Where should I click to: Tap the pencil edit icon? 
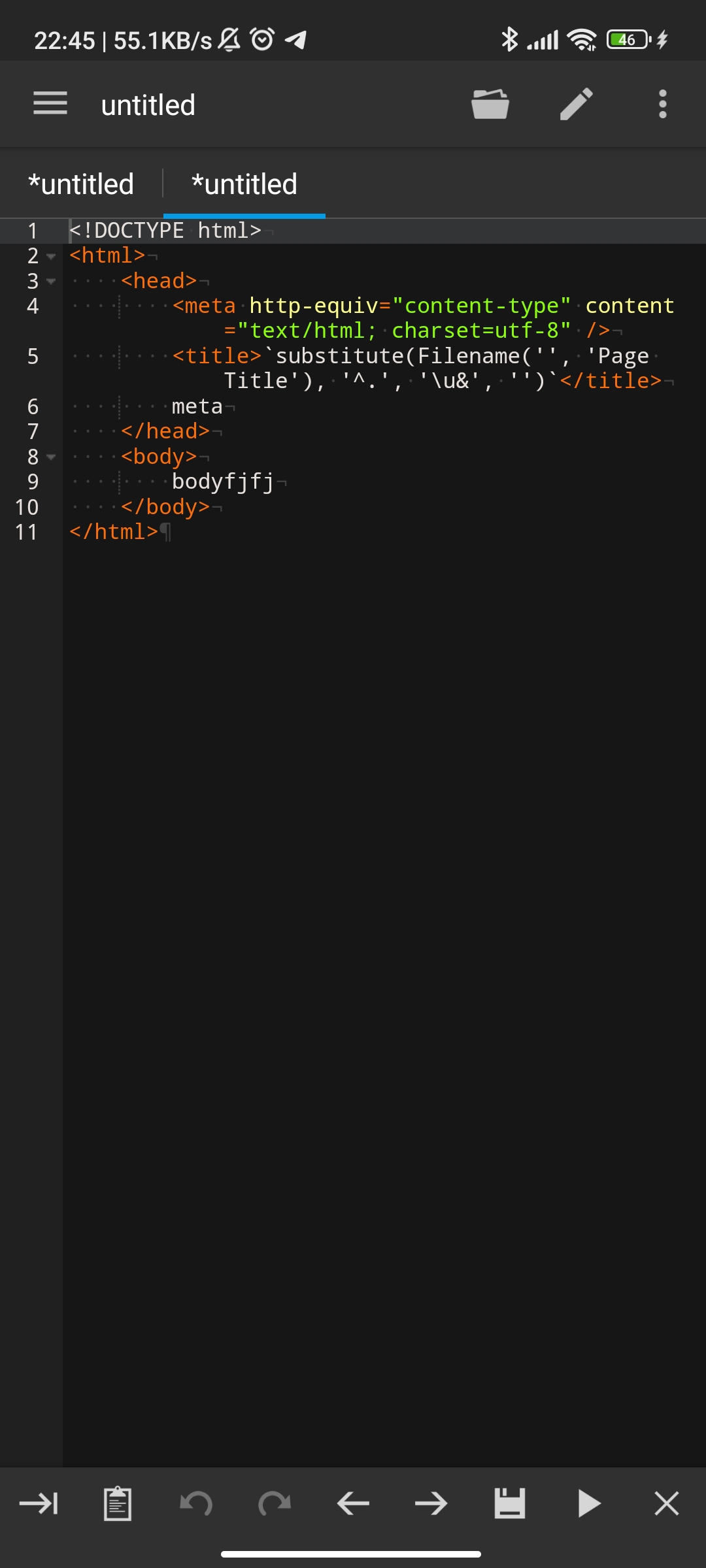tap(577, 104)
